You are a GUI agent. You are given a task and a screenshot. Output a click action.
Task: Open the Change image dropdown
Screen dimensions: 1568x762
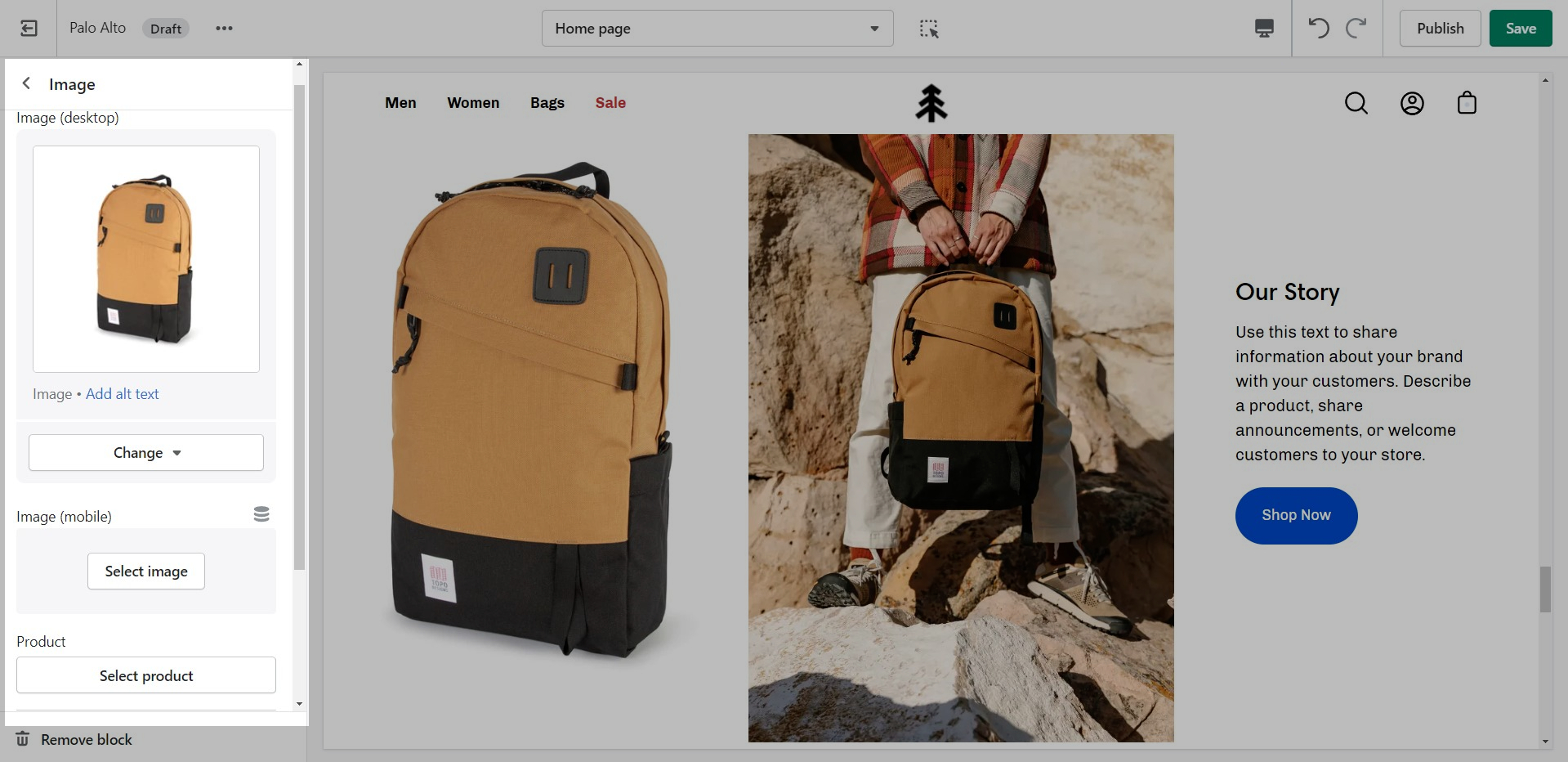146,453
